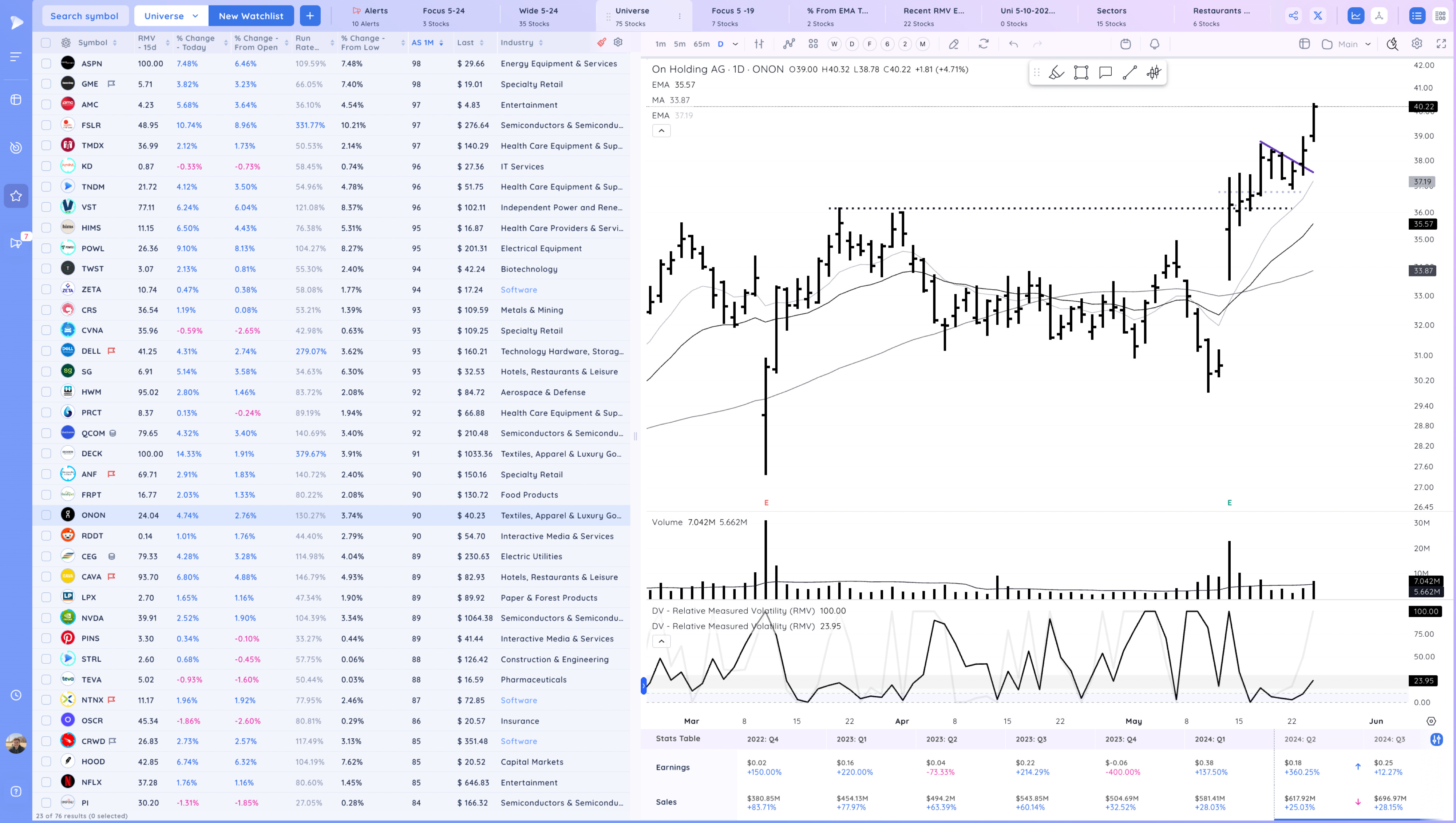The width and height of the screenshot is (1456, 823).
Task: Select all rows with the header checkbox
Action: tap(46, 43)
